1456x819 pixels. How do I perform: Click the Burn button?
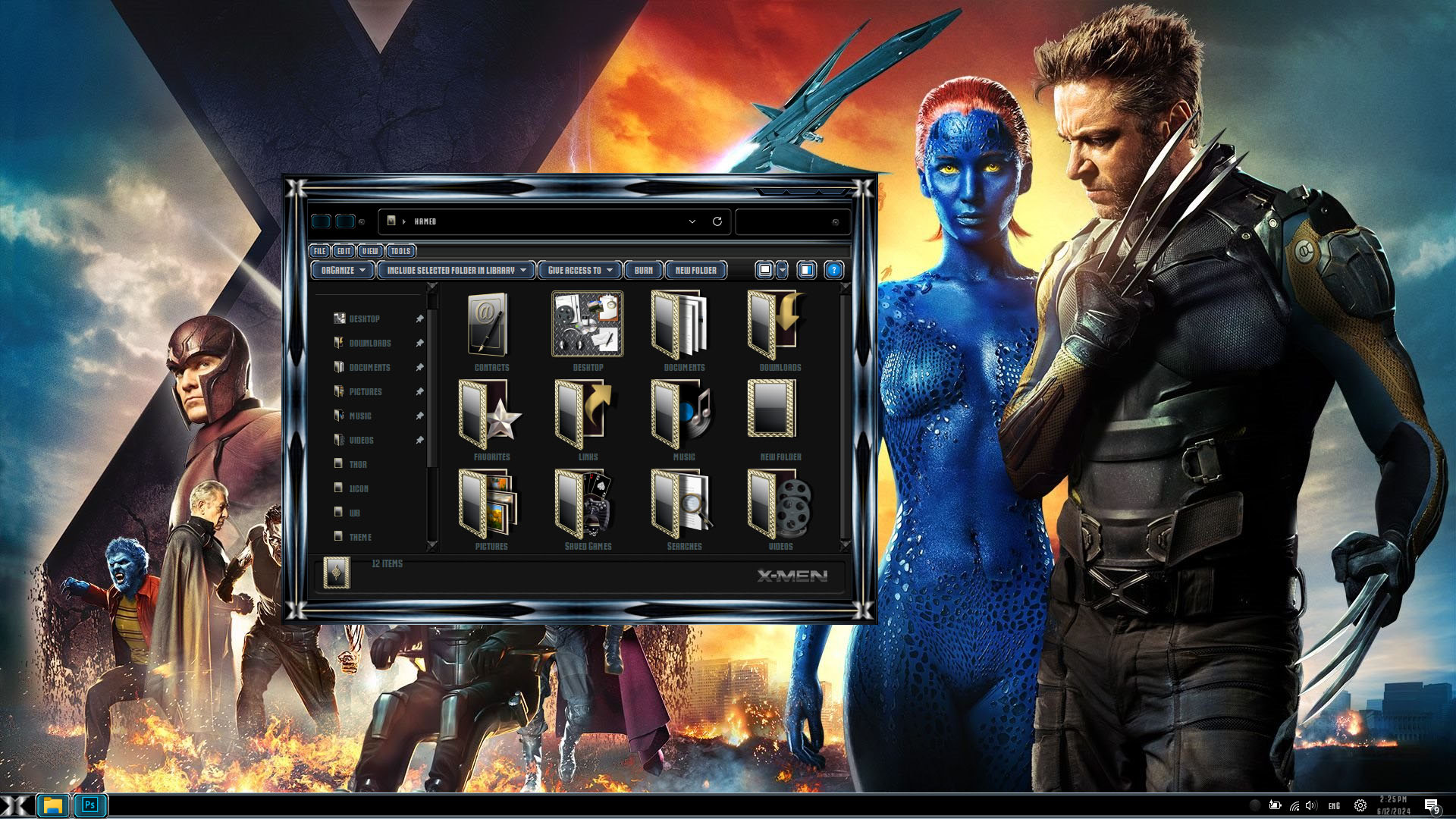click(643, 270)
